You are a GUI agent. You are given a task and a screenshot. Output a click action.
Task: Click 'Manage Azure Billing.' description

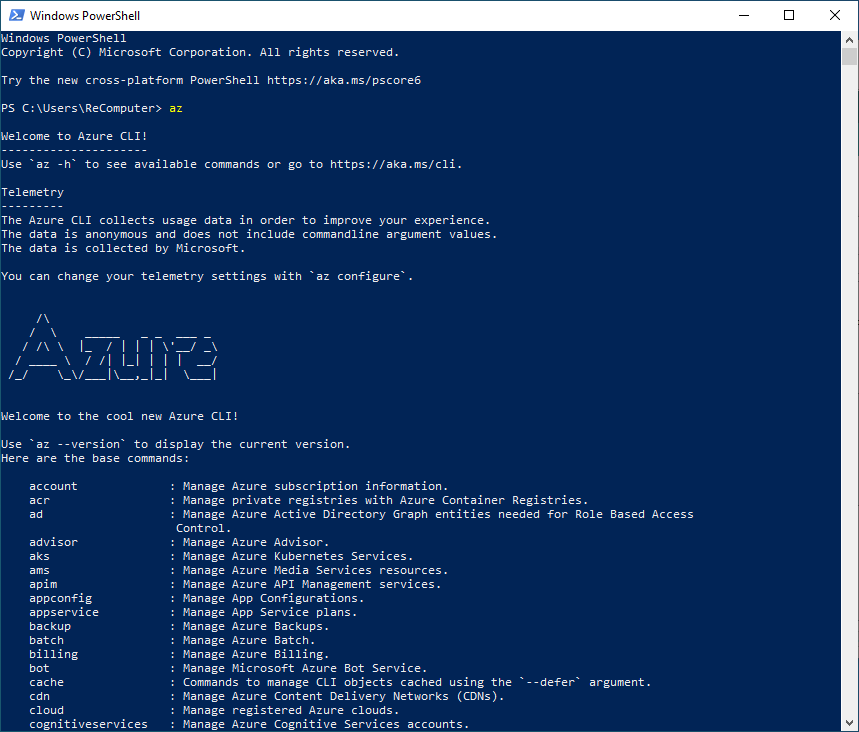[256, 654]
